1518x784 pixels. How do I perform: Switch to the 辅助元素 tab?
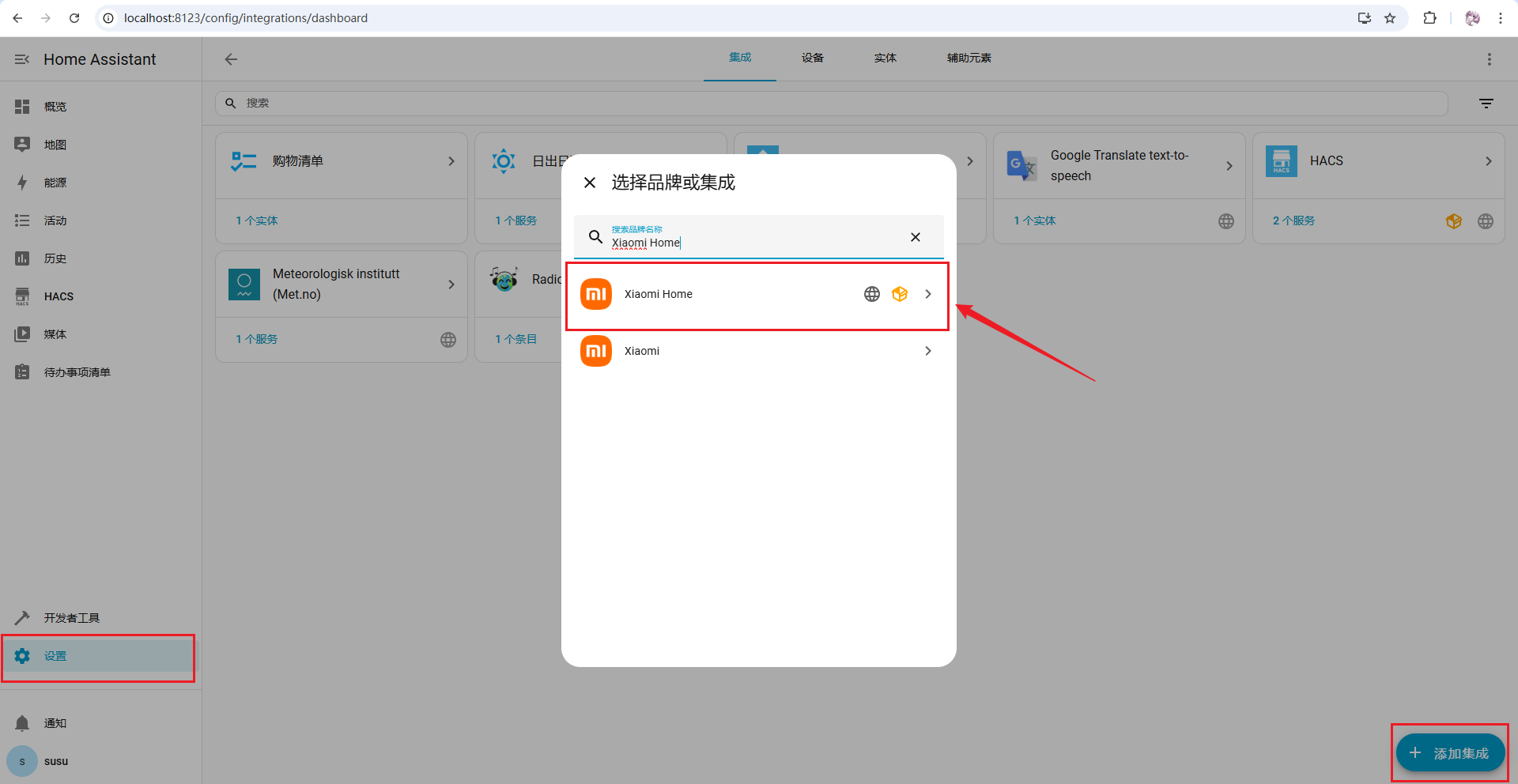click(x=969, y=58)
